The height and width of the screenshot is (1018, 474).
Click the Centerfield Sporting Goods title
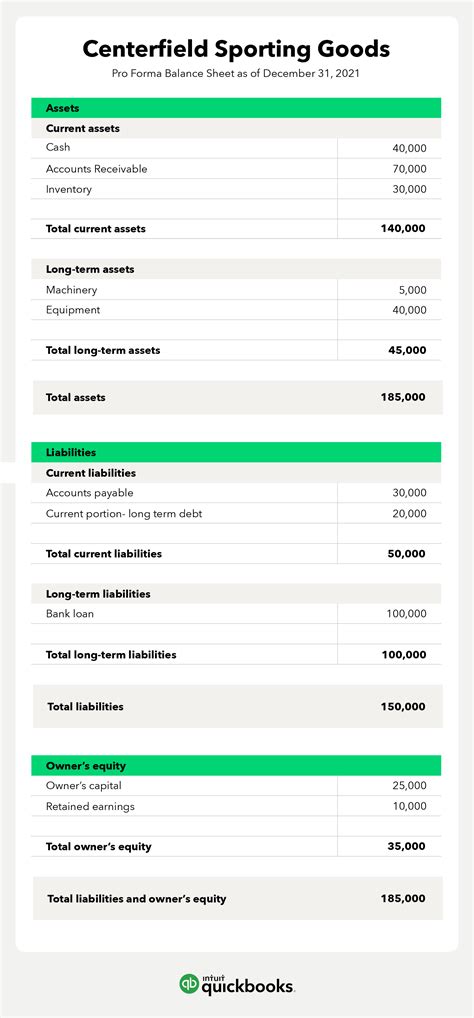236,49
